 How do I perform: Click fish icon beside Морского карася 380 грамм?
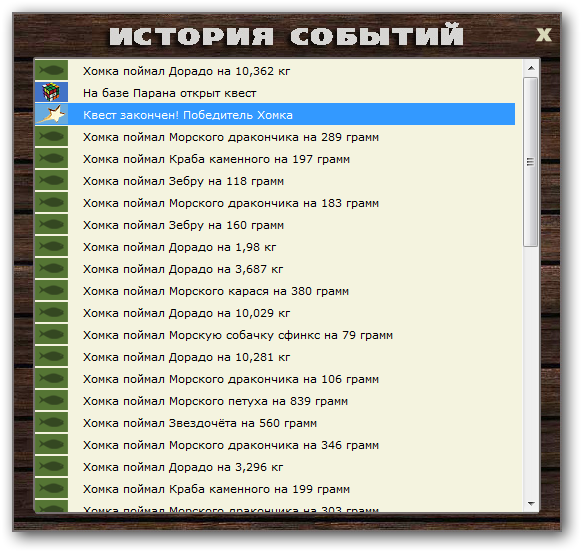click(52, 290)
